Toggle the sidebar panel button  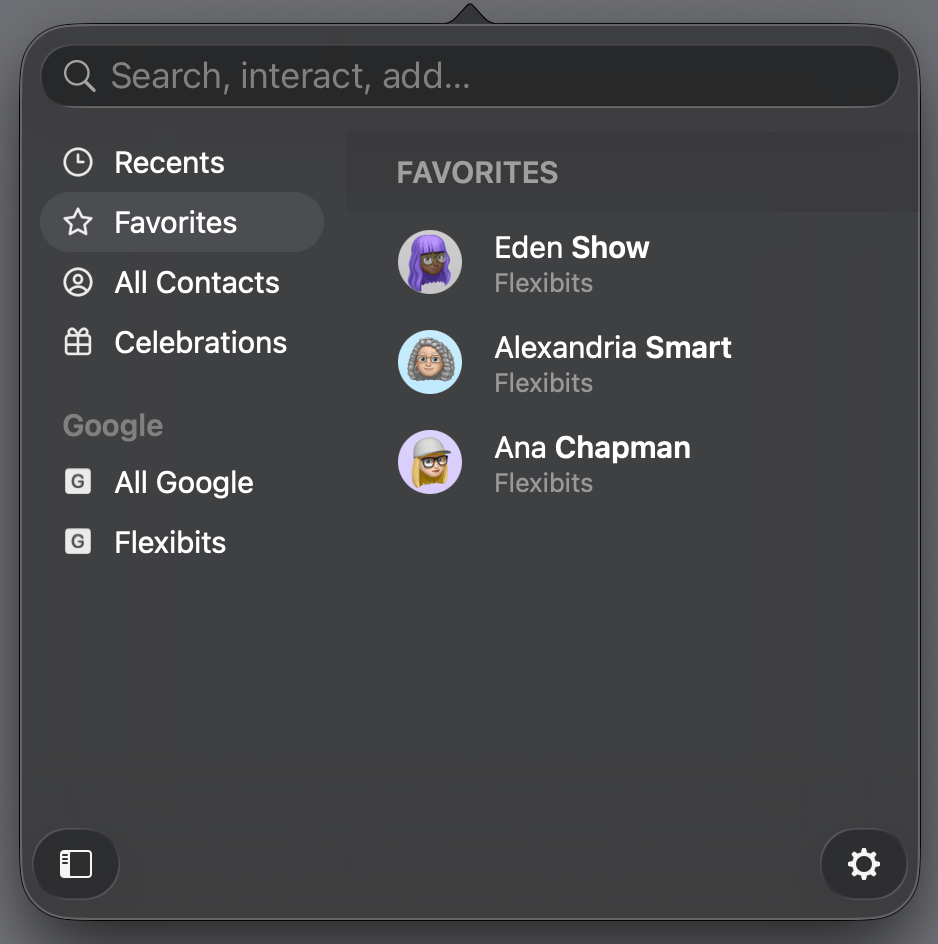point(76,863)
